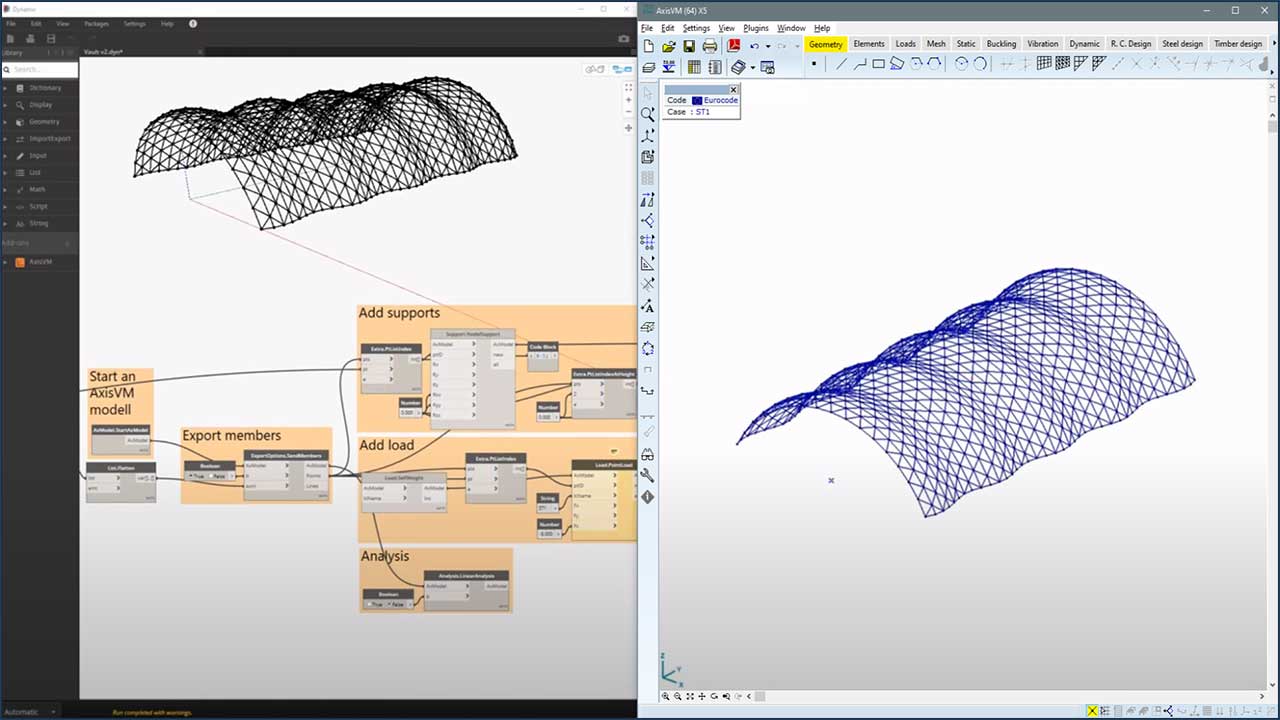
Task: Click the info exclamation icon in Dynamo menu bar
Action: pyautogui.click(x=193, y=23)
